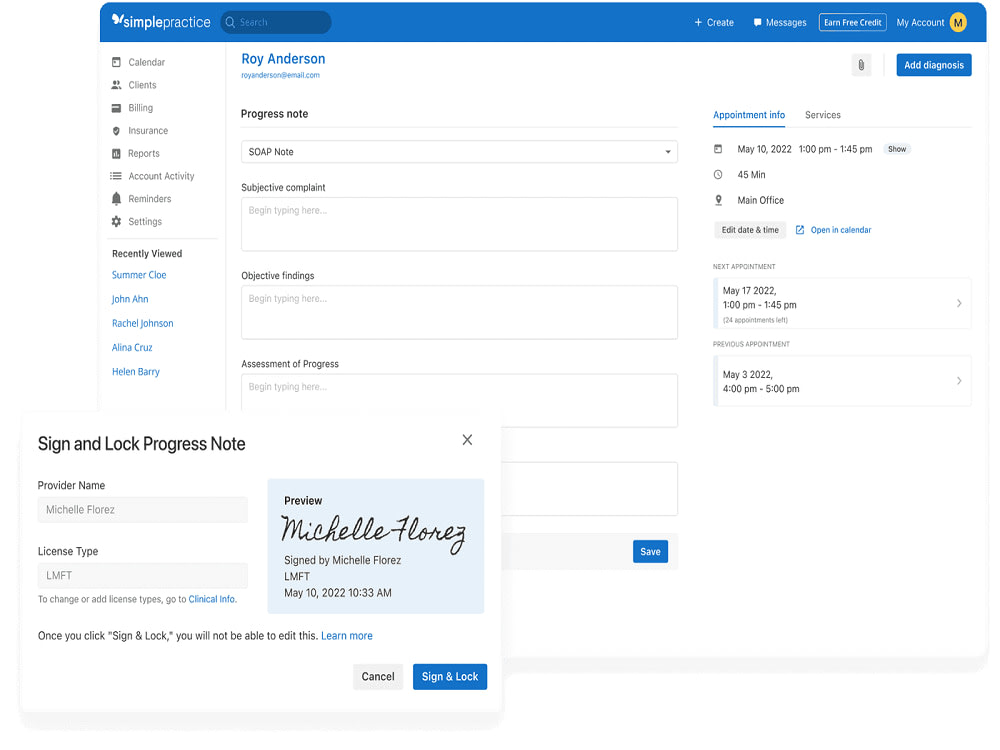This screenshot has height=750, width=1000.
Task: Open Calendar from the sidebar menu
Action: pyautogui.click(x=146, y=62)
